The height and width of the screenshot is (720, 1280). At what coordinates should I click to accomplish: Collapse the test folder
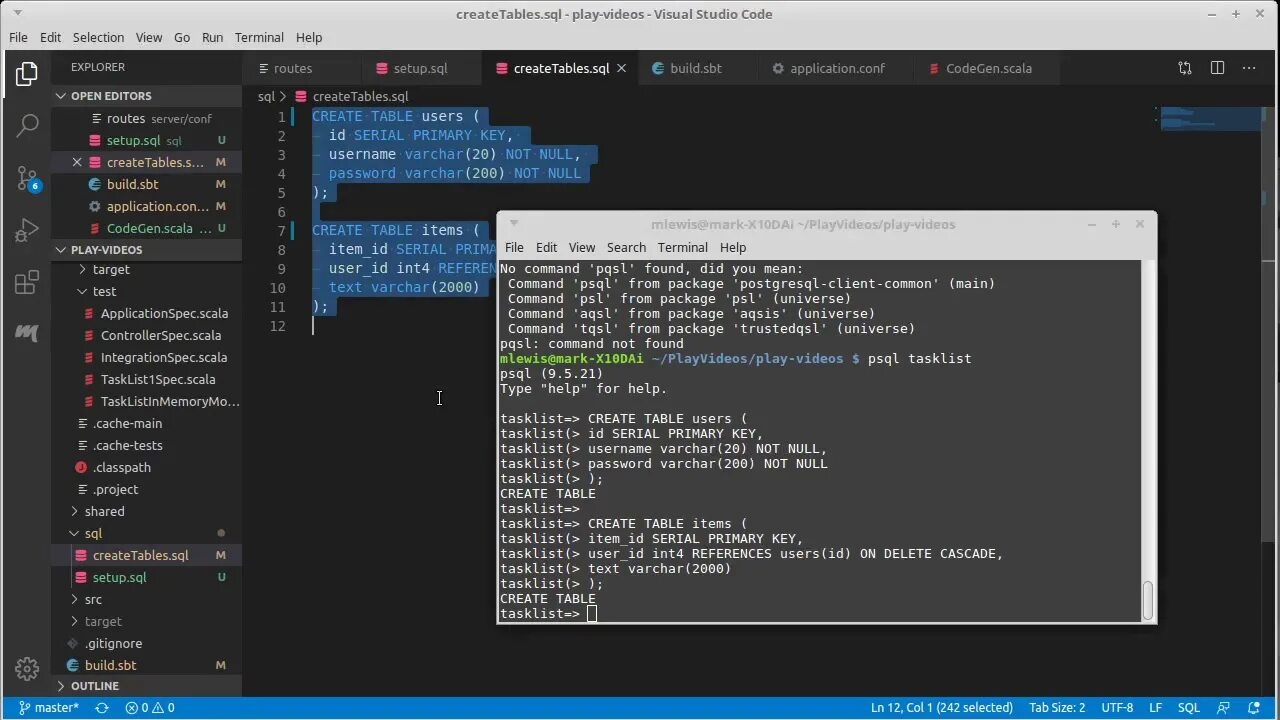[x=146, y=291]
